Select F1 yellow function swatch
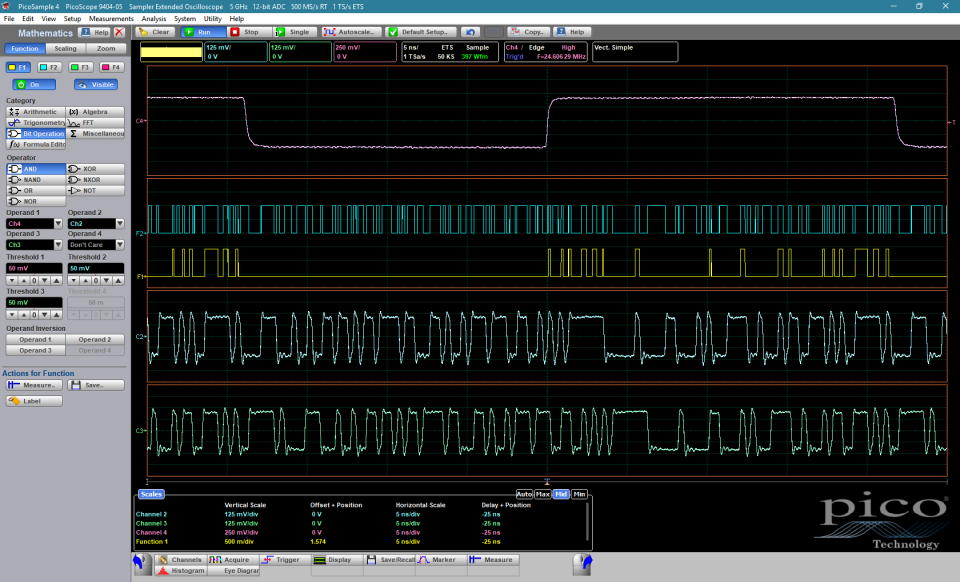Viewport: 960px width, 582px height. coord(19,67)
